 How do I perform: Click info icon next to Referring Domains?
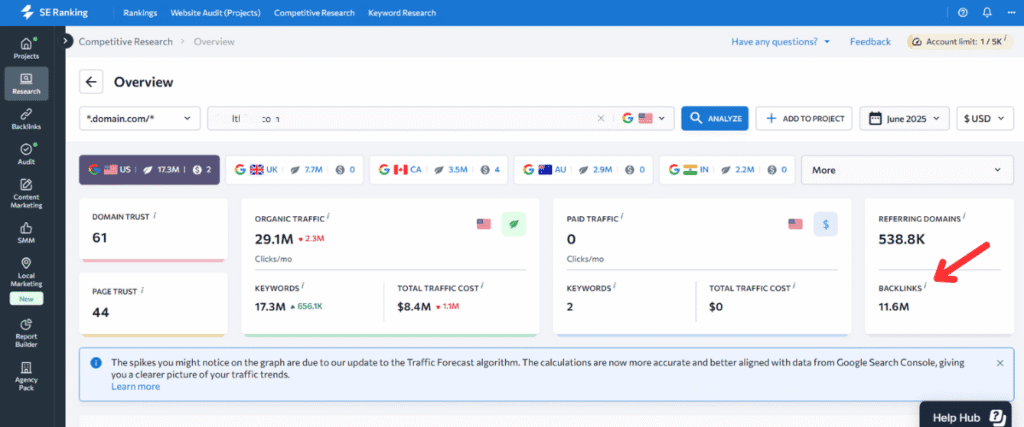click(x=964, y=215)
